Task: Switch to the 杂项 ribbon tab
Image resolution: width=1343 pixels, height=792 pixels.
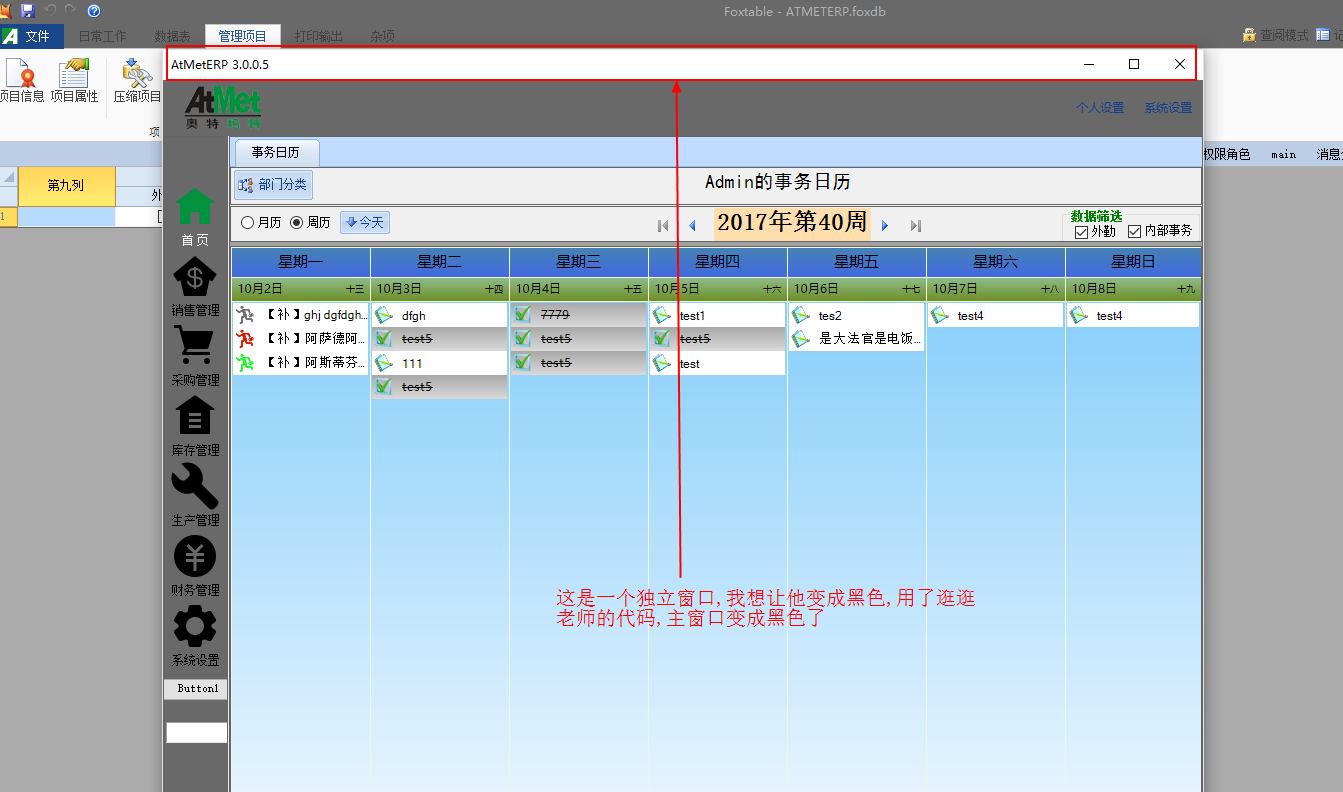Action: point(381,36)
